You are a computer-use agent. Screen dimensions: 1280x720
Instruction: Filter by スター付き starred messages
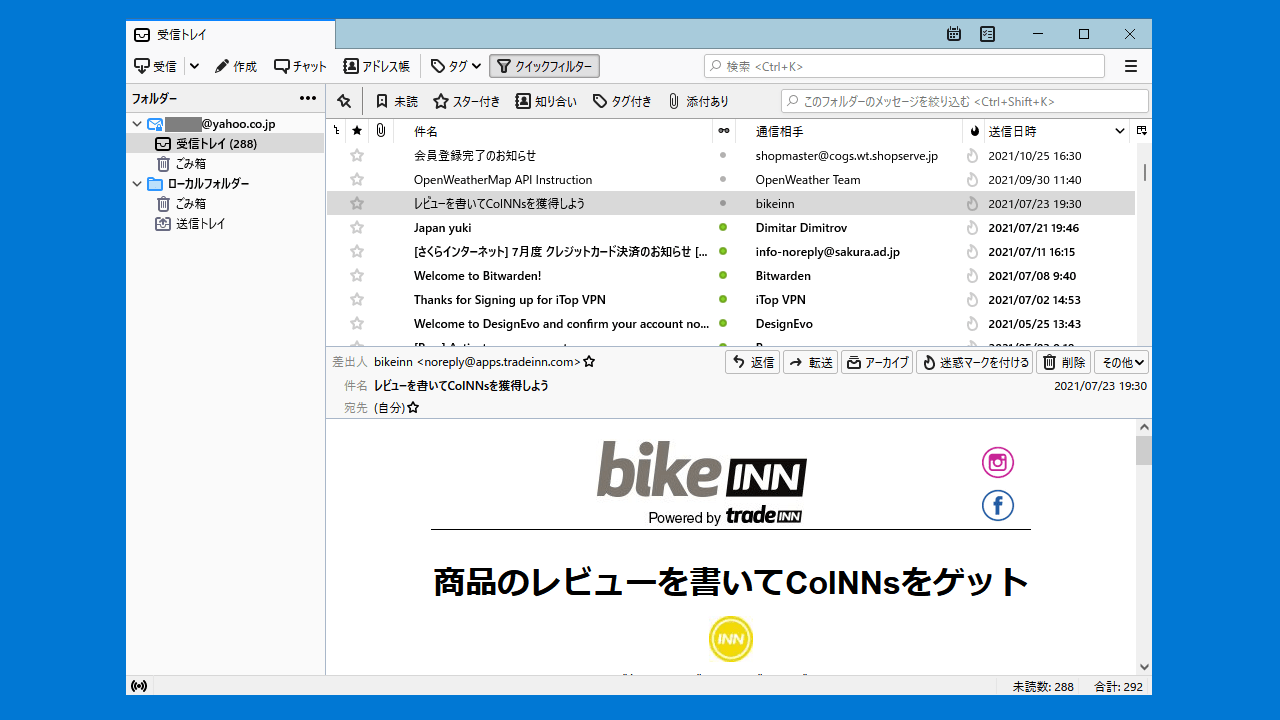coord(467,101)
